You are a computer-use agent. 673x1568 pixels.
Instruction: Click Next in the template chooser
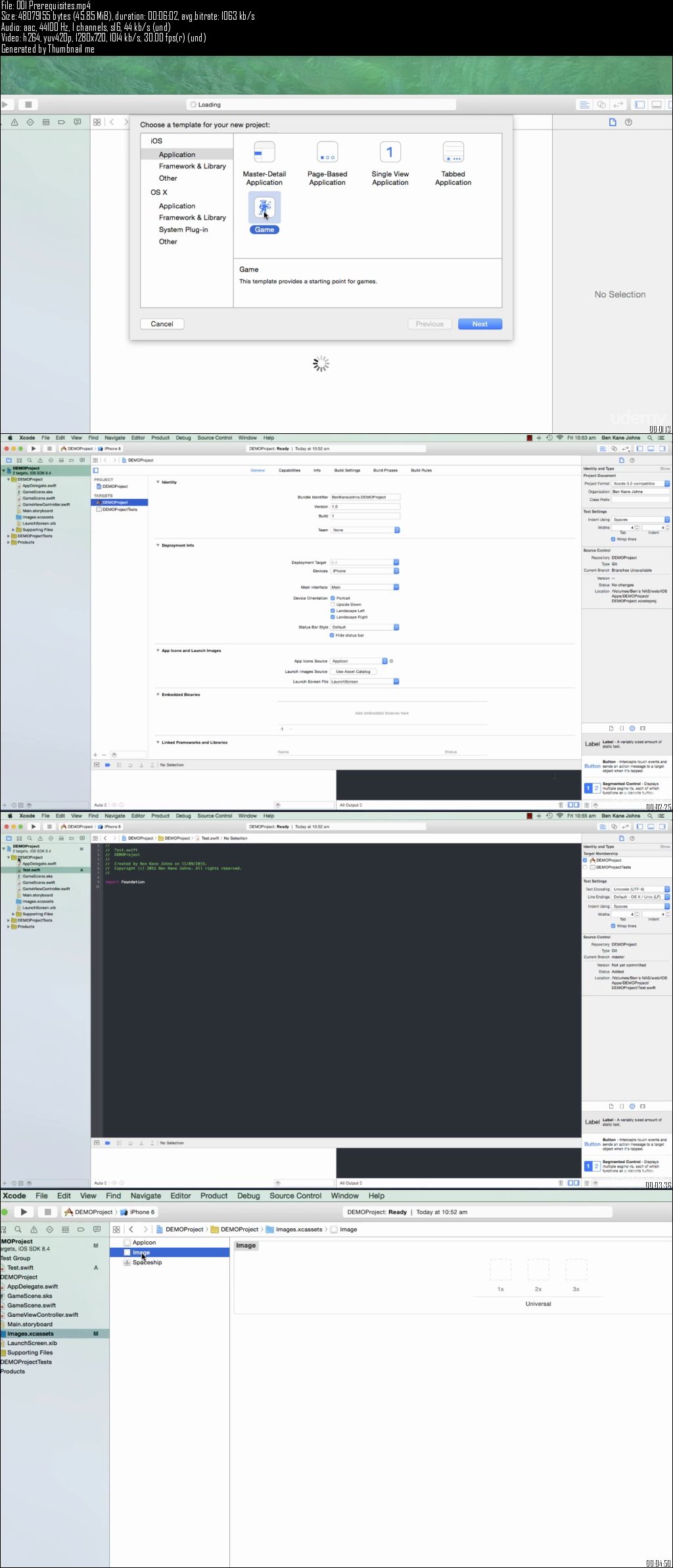[480, 324]
